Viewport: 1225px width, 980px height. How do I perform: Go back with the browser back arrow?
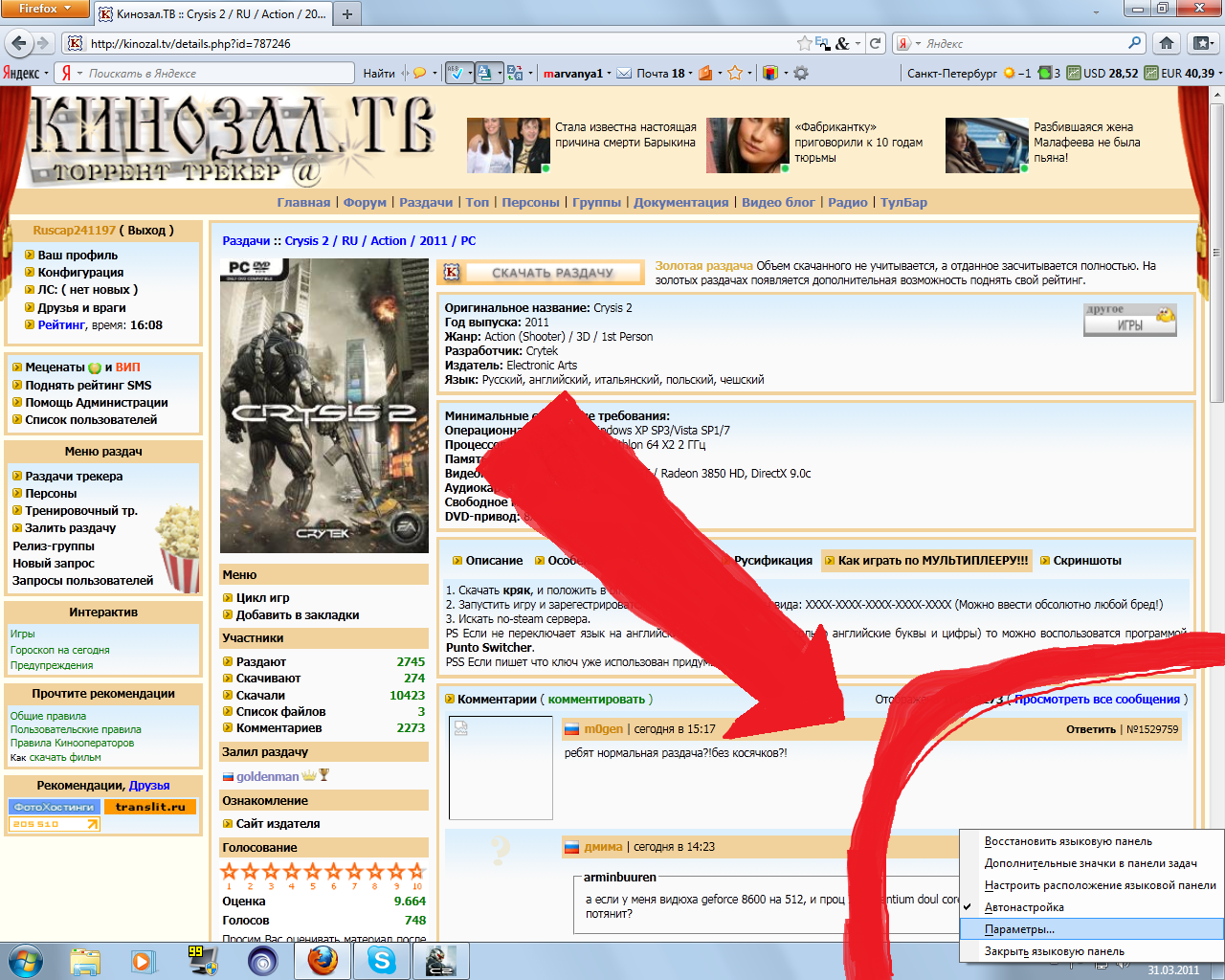pos(18,43)
